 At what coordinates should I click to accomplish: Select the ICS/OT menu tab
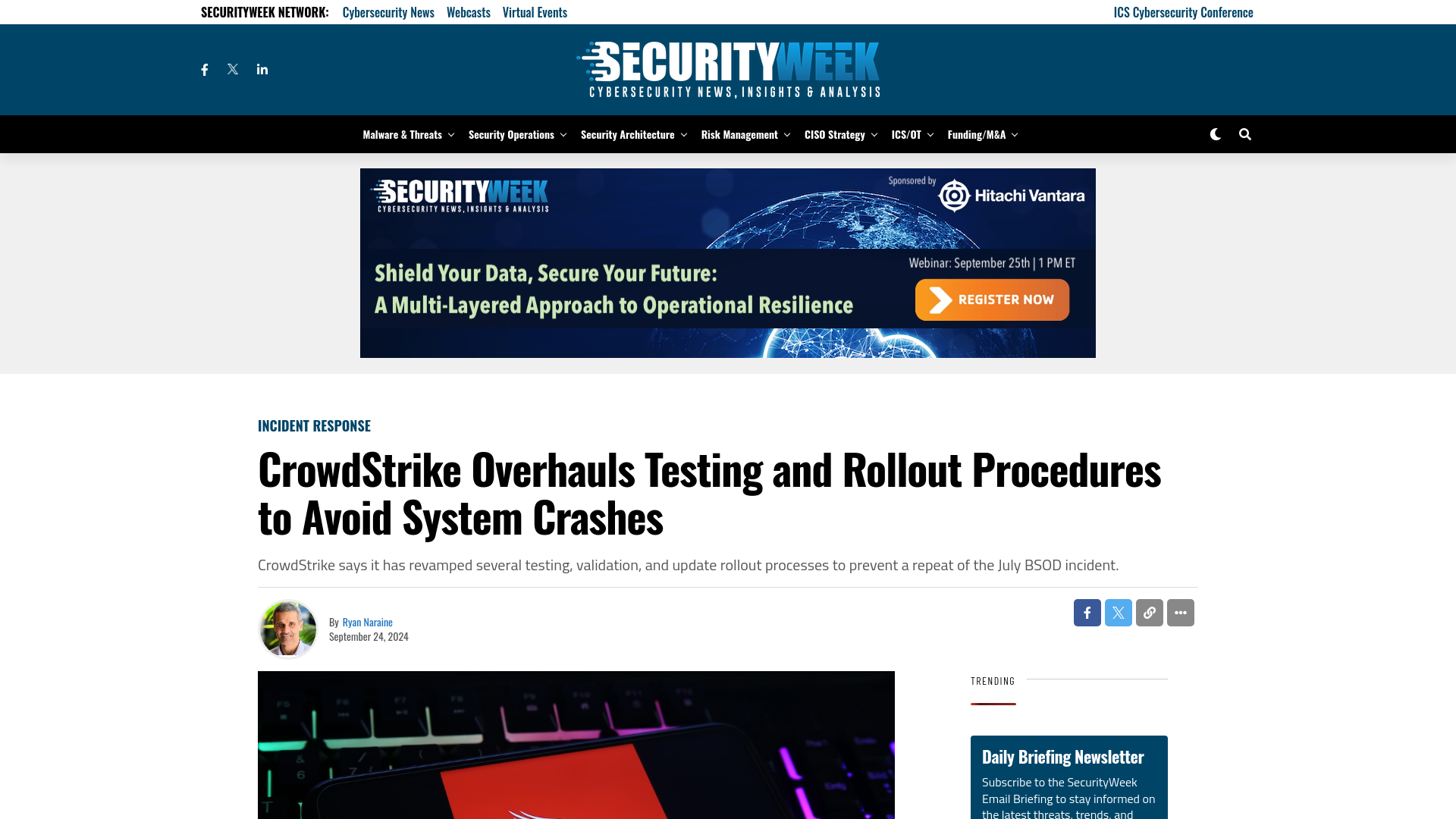tap(906, 134)
